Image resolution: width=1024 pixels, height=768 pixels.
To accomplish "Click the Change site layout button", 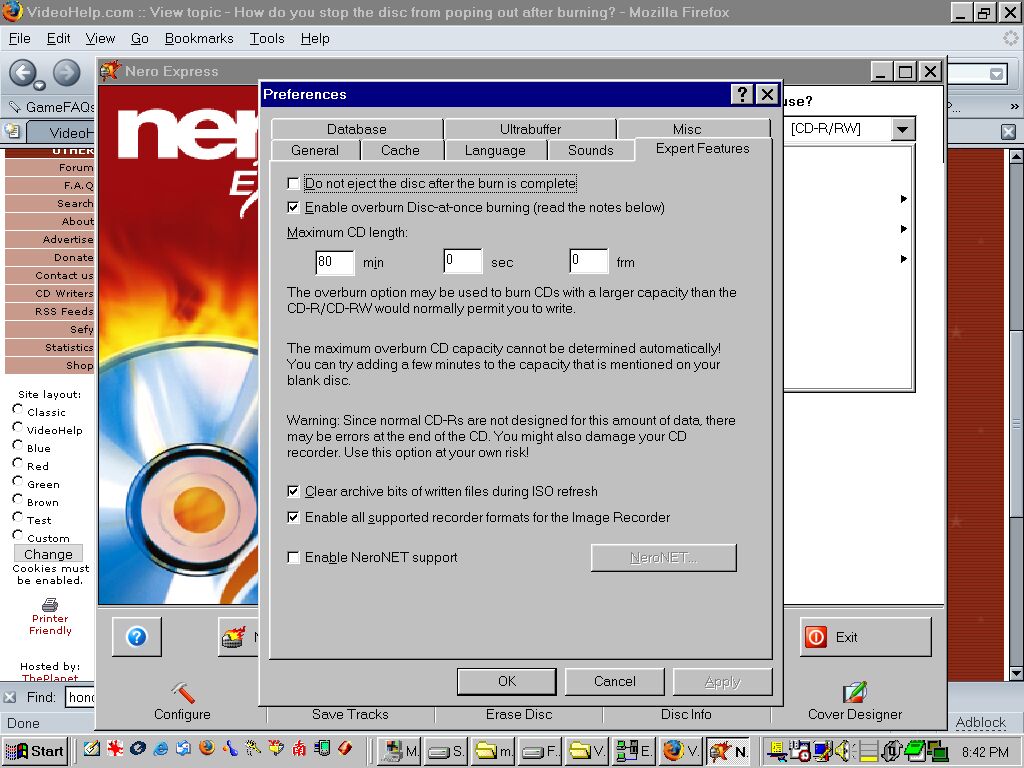I will coord(48,554).
